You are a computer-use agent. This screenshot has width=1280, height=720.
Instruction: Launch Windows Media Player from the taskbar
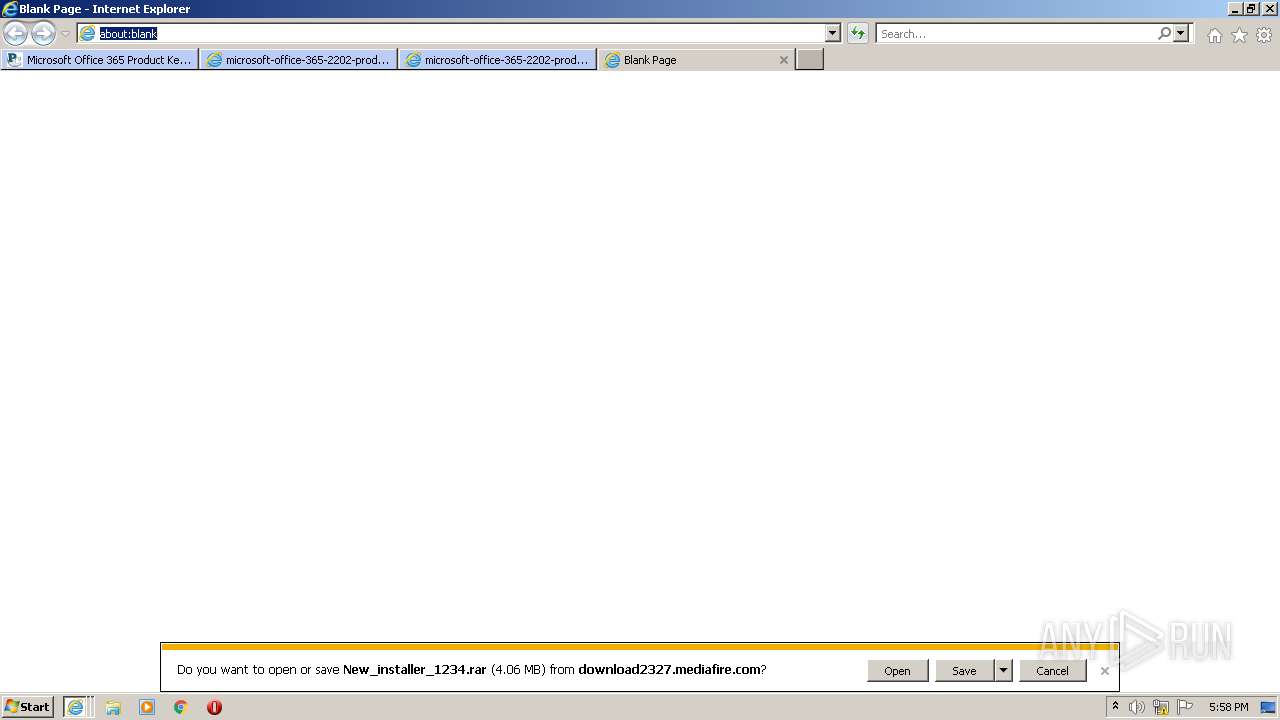[x=147, y=707]
